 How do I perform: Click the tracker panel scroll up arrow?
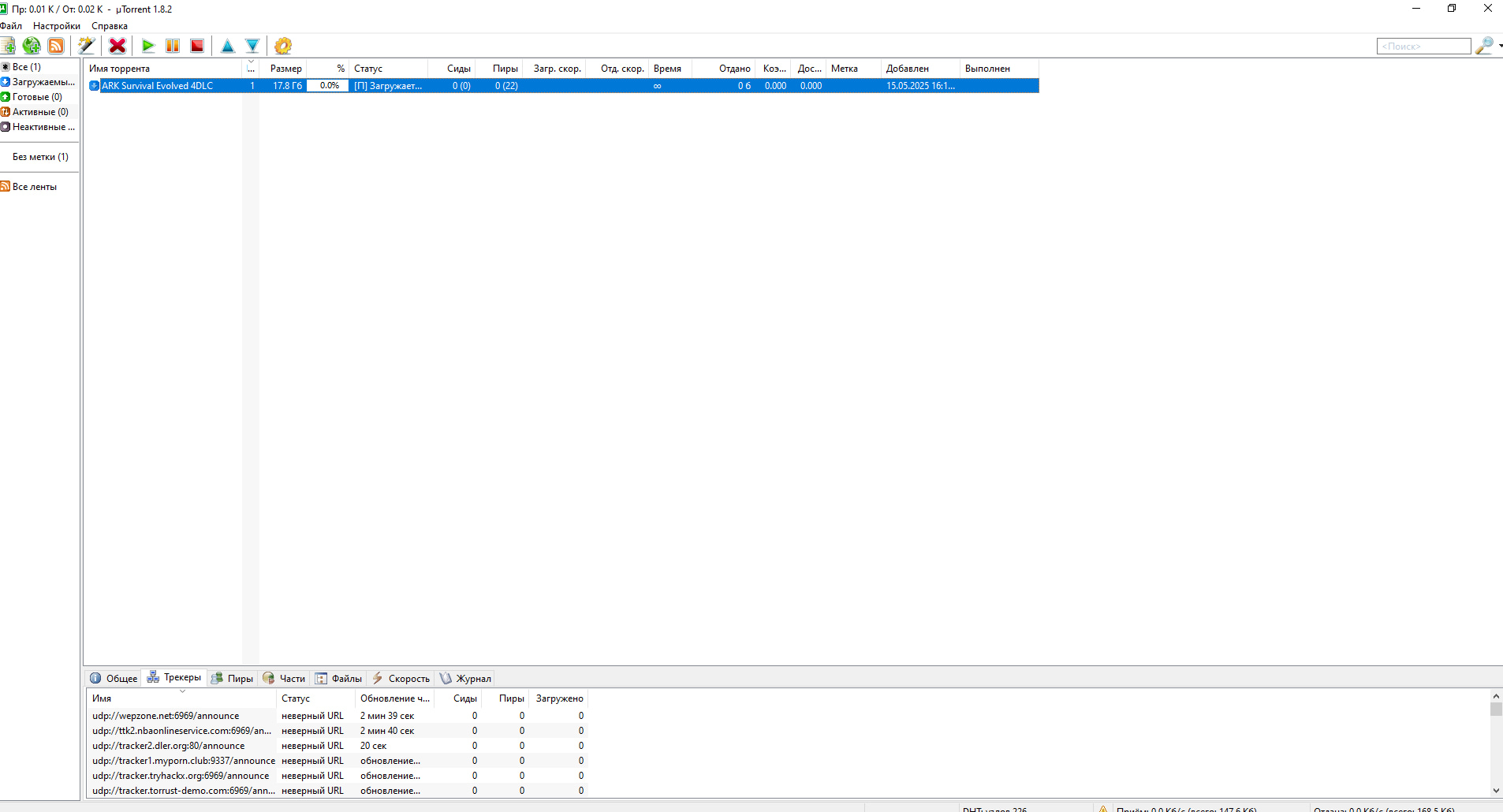point(1496,696)
